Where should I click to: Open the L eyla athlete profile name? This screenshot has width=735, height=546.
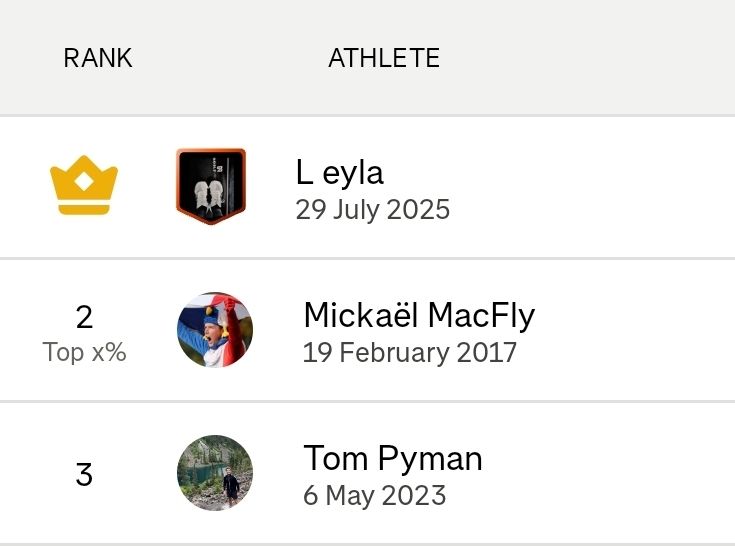coord(340,172)
